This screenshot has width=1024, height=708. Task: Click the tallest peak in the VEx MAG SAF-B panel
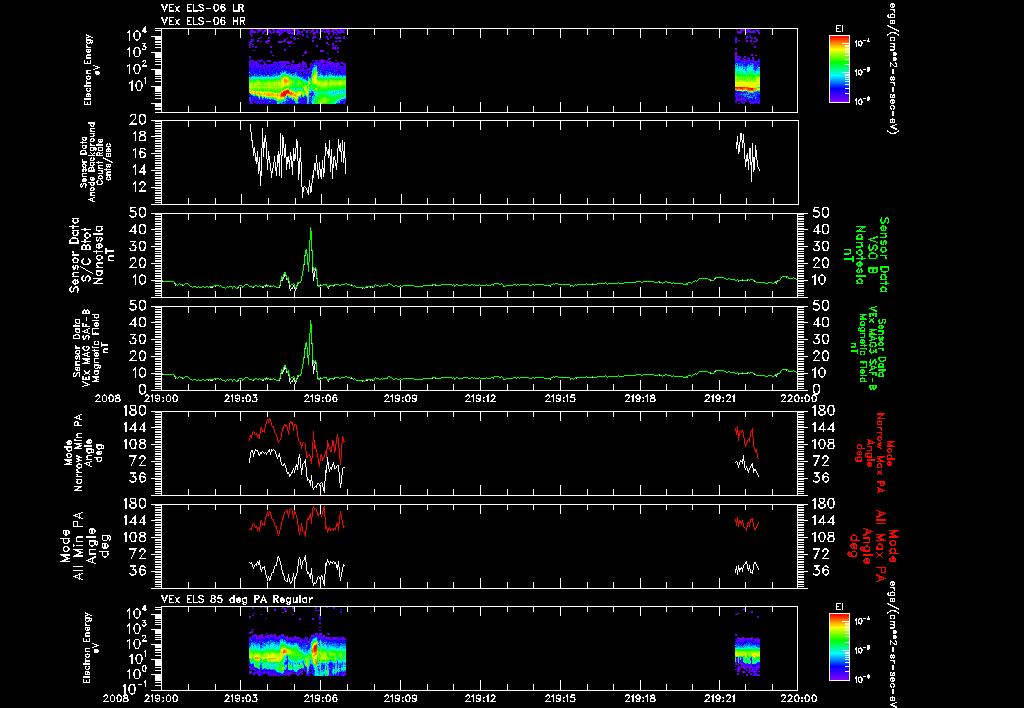[311, 323]
